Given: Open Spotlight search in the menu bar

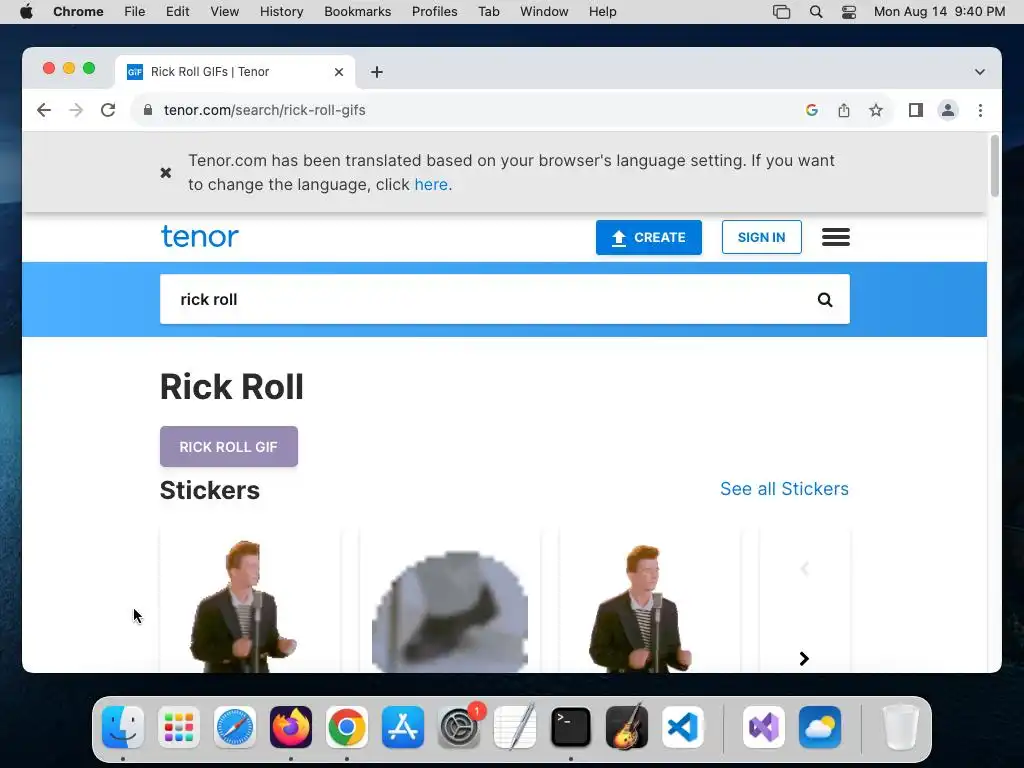Looking at the screenshot, I should click(816, 12).
